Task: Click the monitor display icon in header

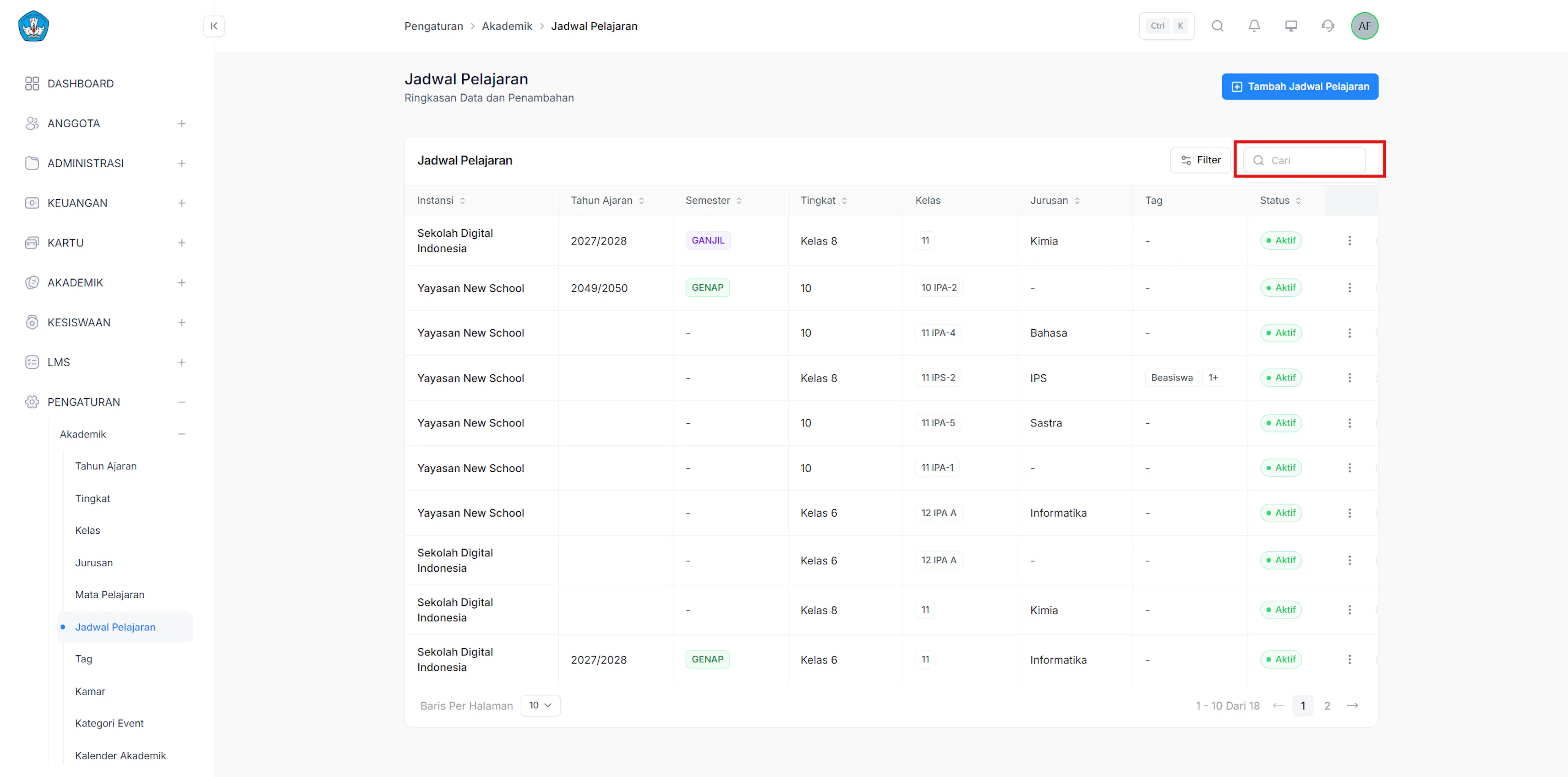Action: click(x=1291, y=26)
